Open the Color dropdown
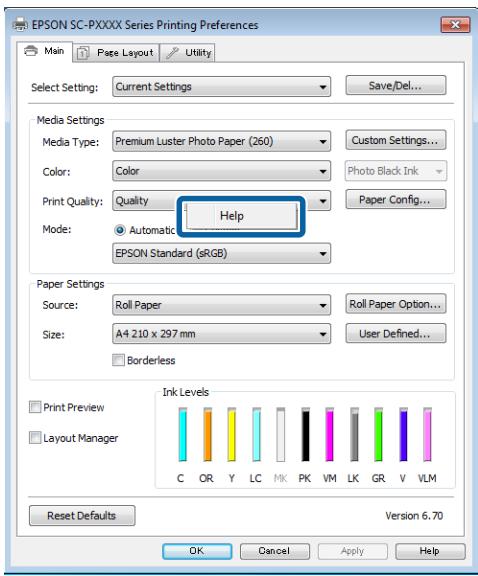This screenshot has height=576, width=478. pyautogui.click(x=222, y=171)
